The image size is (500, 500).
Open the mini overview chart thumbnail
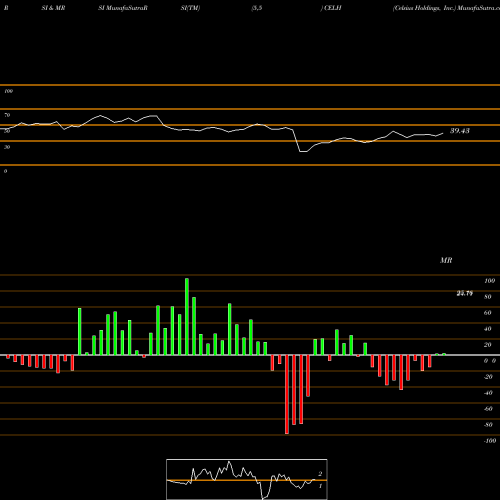coord(247,479)
